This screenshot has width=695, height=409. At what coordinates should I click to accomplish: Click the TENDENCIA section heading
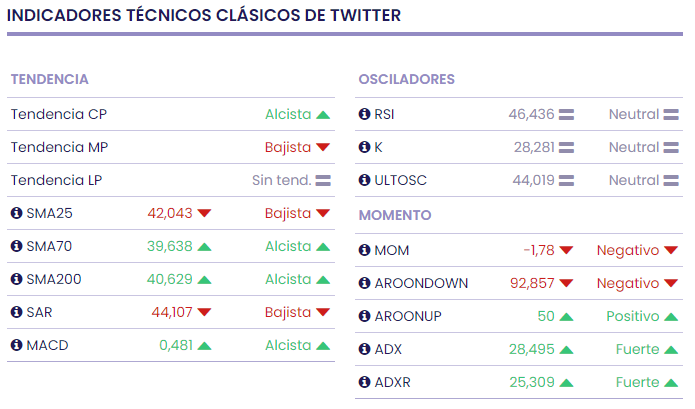pyautogui.click(x=49, y=79)
